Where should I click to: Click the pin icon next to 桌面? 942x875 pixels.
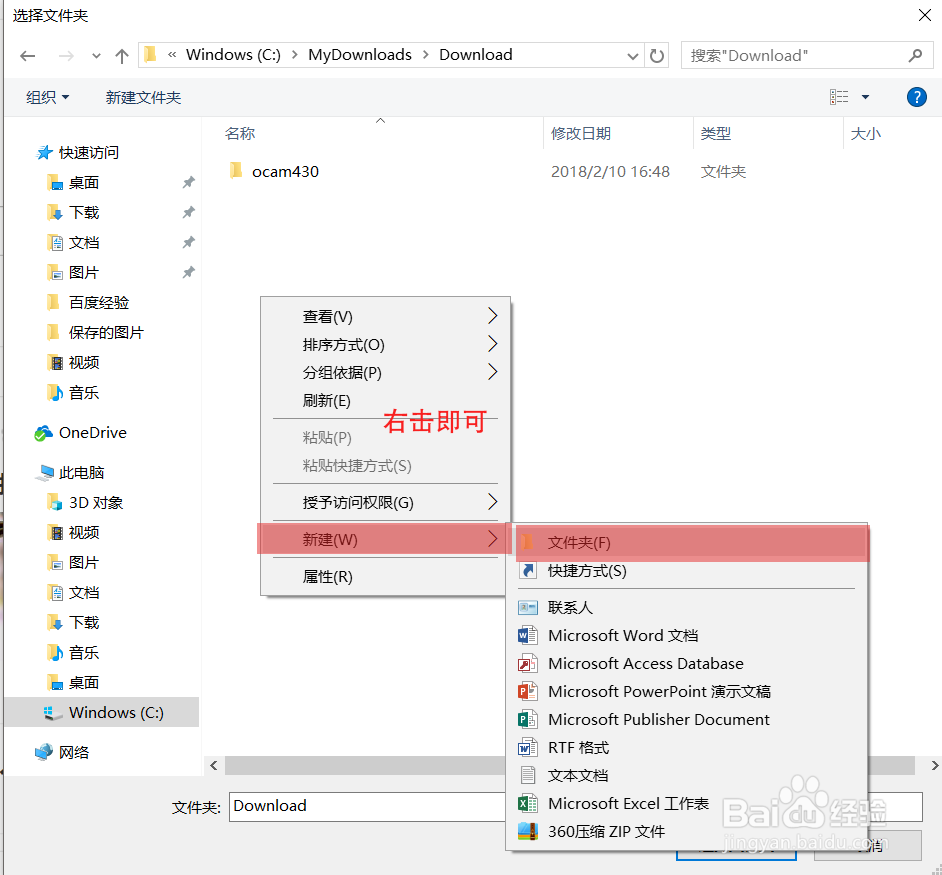pyautogui.click(x=188, y=182)
